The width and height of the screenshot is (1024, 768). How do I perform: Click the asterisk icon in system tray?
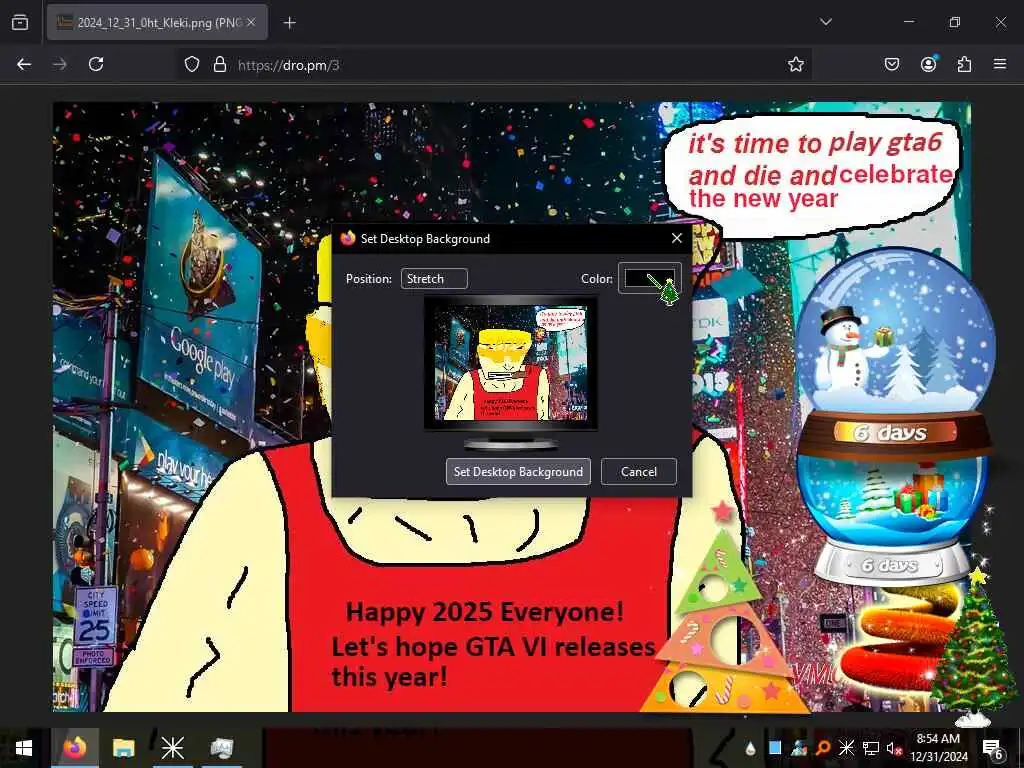(846, 748)
